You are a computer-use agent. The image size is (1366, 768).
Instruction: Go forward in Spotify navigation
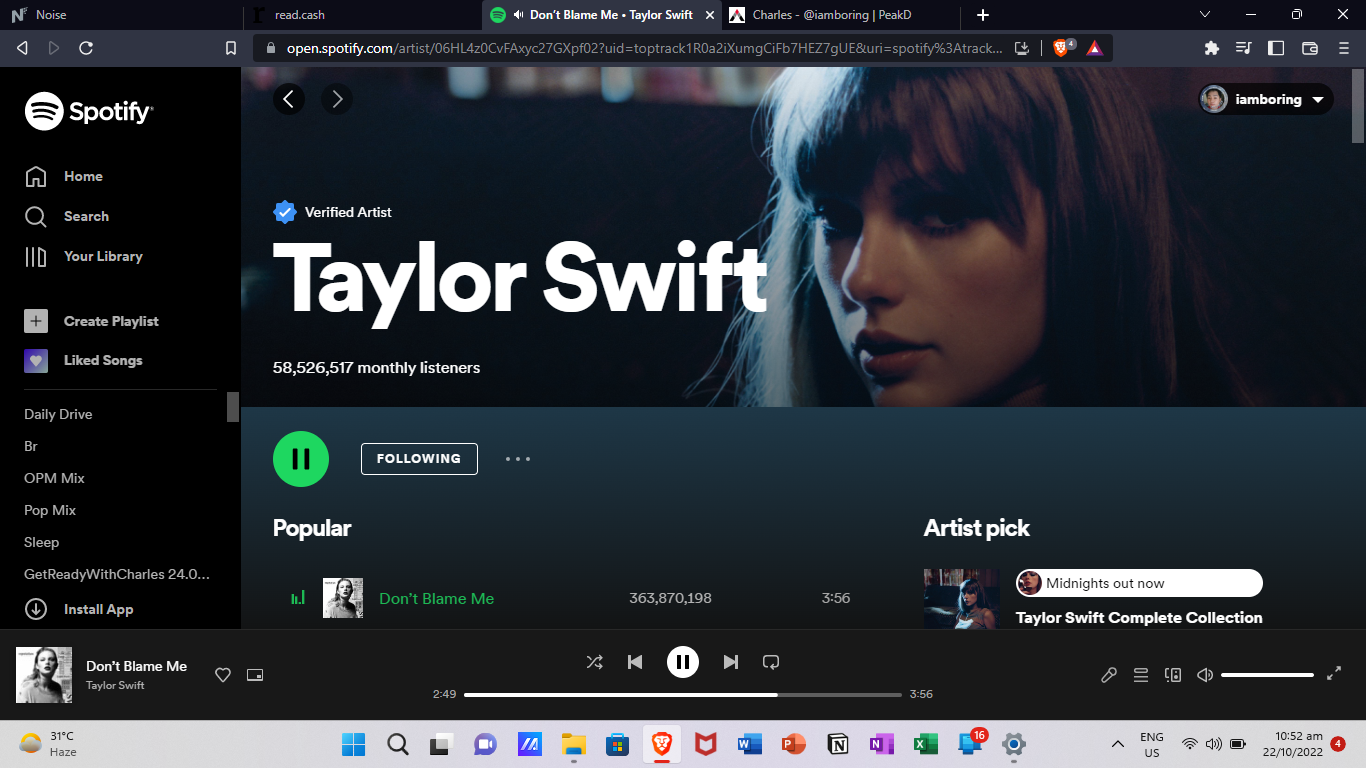point(337,98)
